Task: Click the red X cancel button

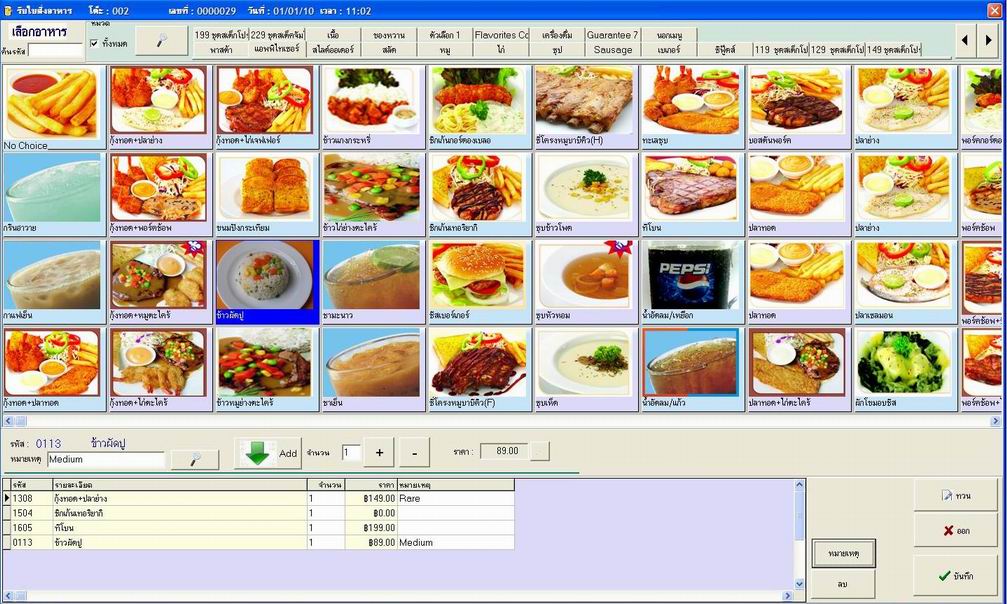Action: pyautogui.click(x=956, y=530)
